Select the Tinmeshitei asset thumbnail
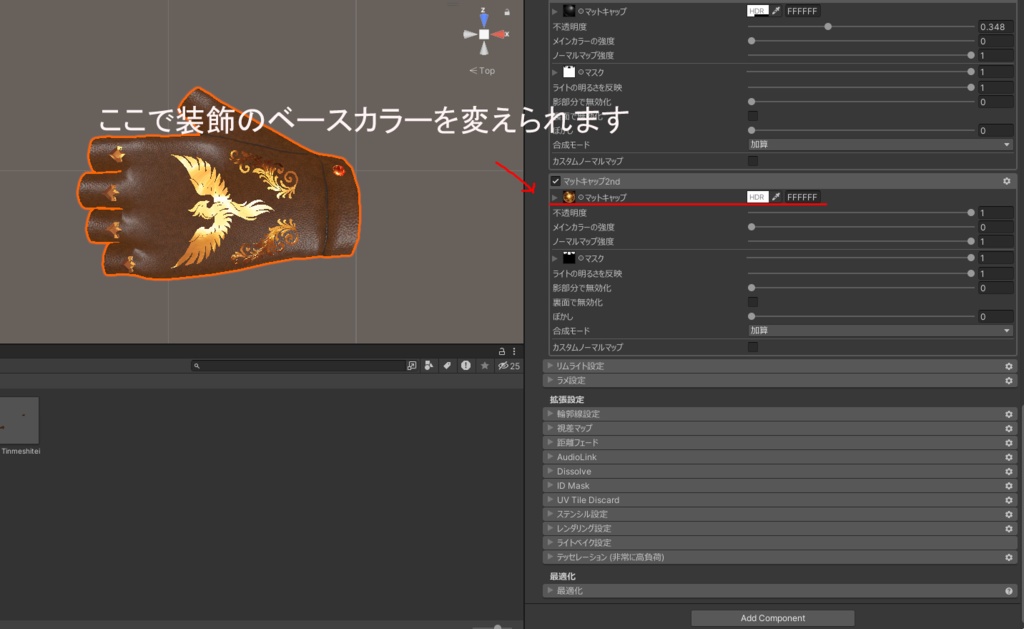 19,421
